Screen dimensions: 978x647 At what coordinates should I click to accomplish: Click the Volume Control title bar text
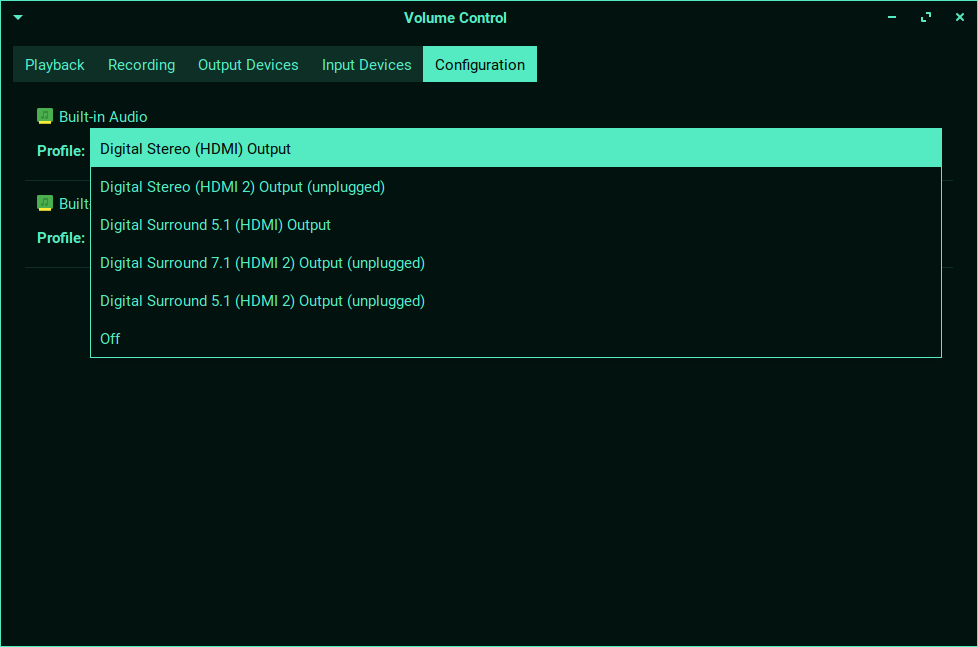(x=455, y=18)
